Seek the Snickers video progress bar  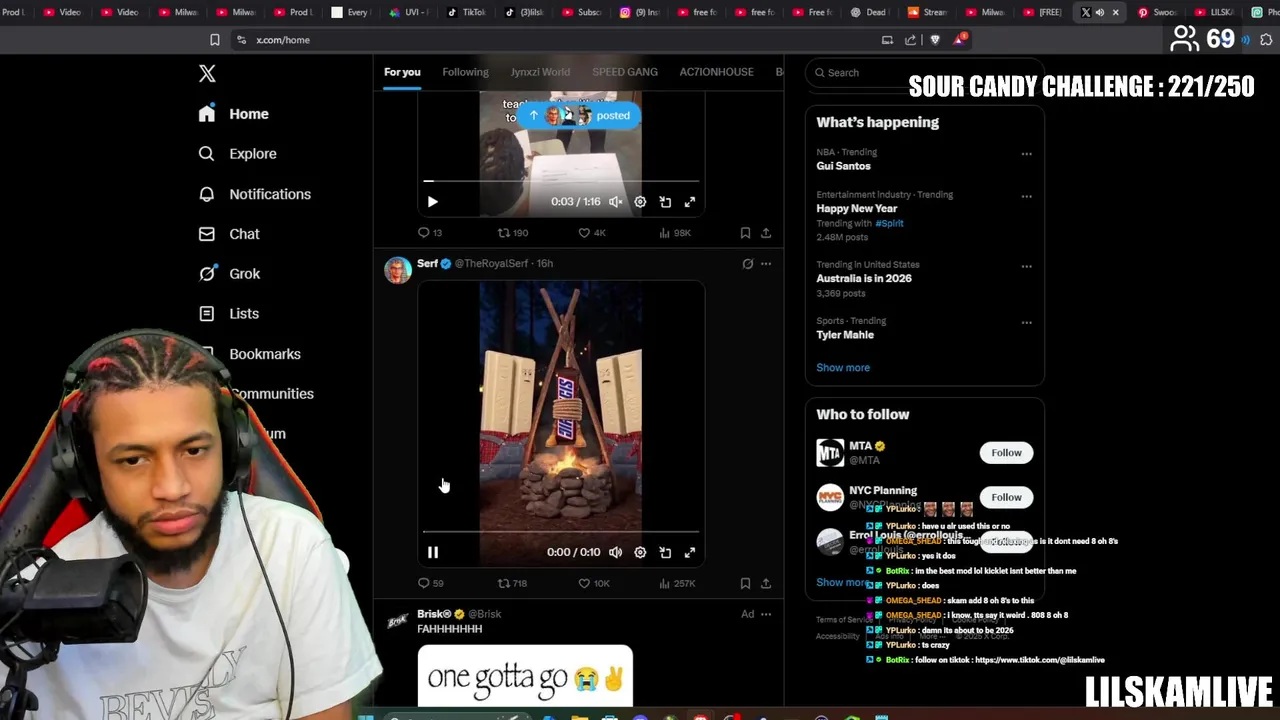[561, 531]
